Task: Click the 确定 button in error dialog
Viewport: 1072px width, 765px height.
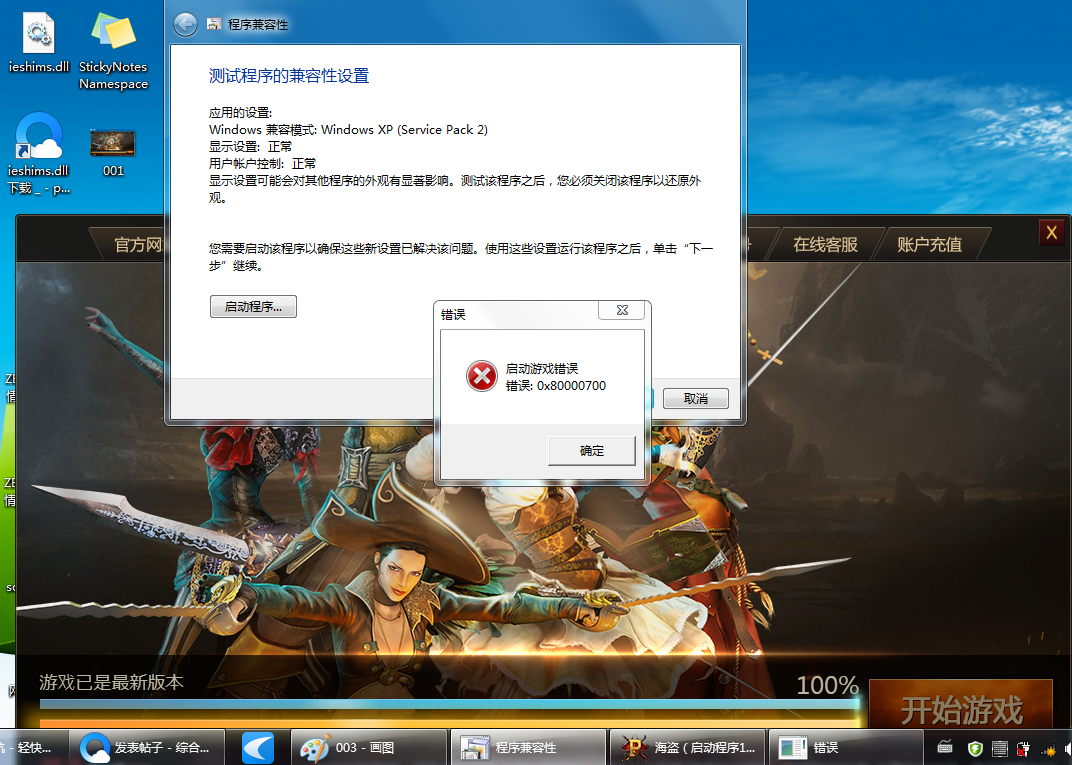Action: pos(591,451)
